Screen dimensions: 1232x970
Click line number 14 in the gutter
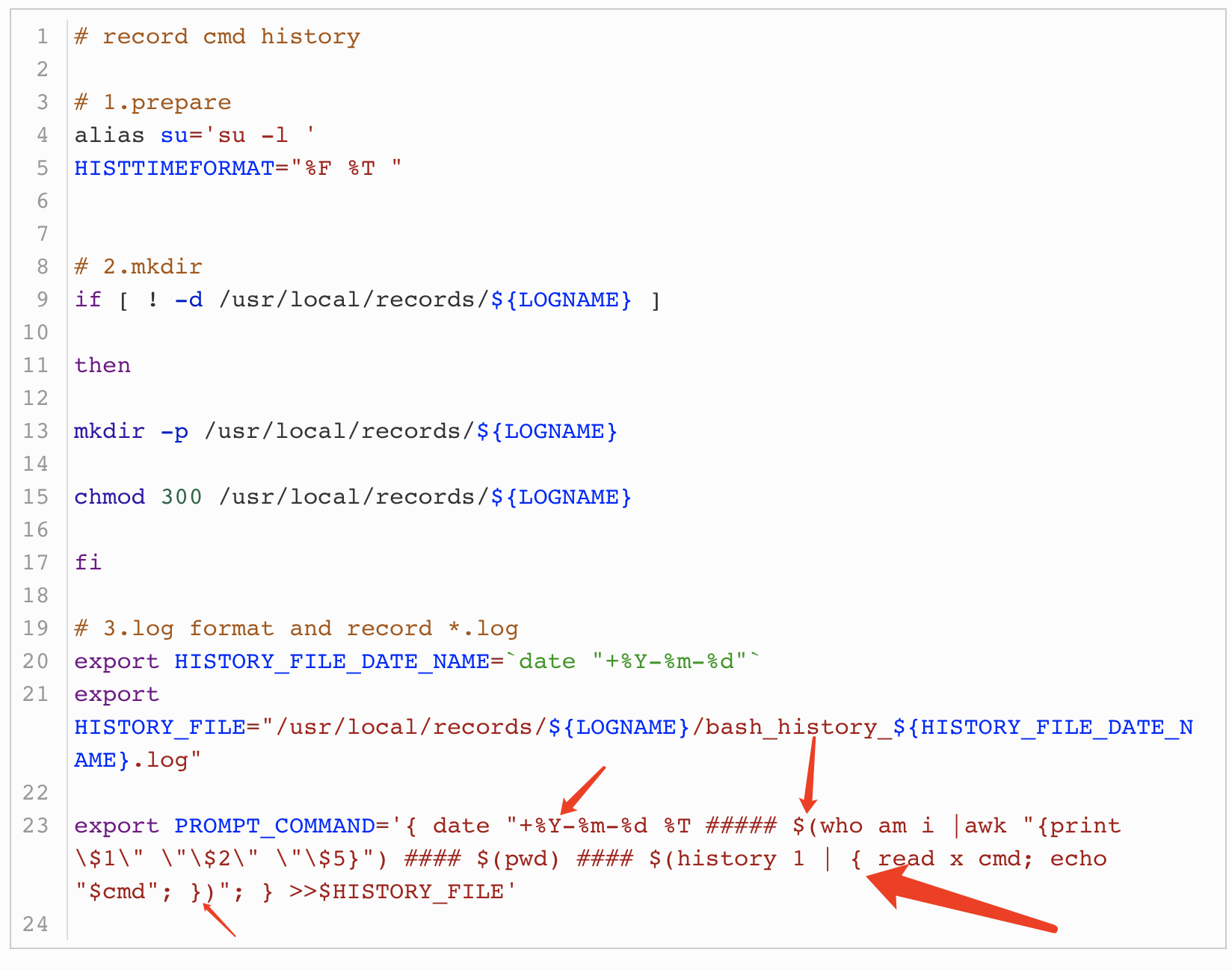point(35,464)
